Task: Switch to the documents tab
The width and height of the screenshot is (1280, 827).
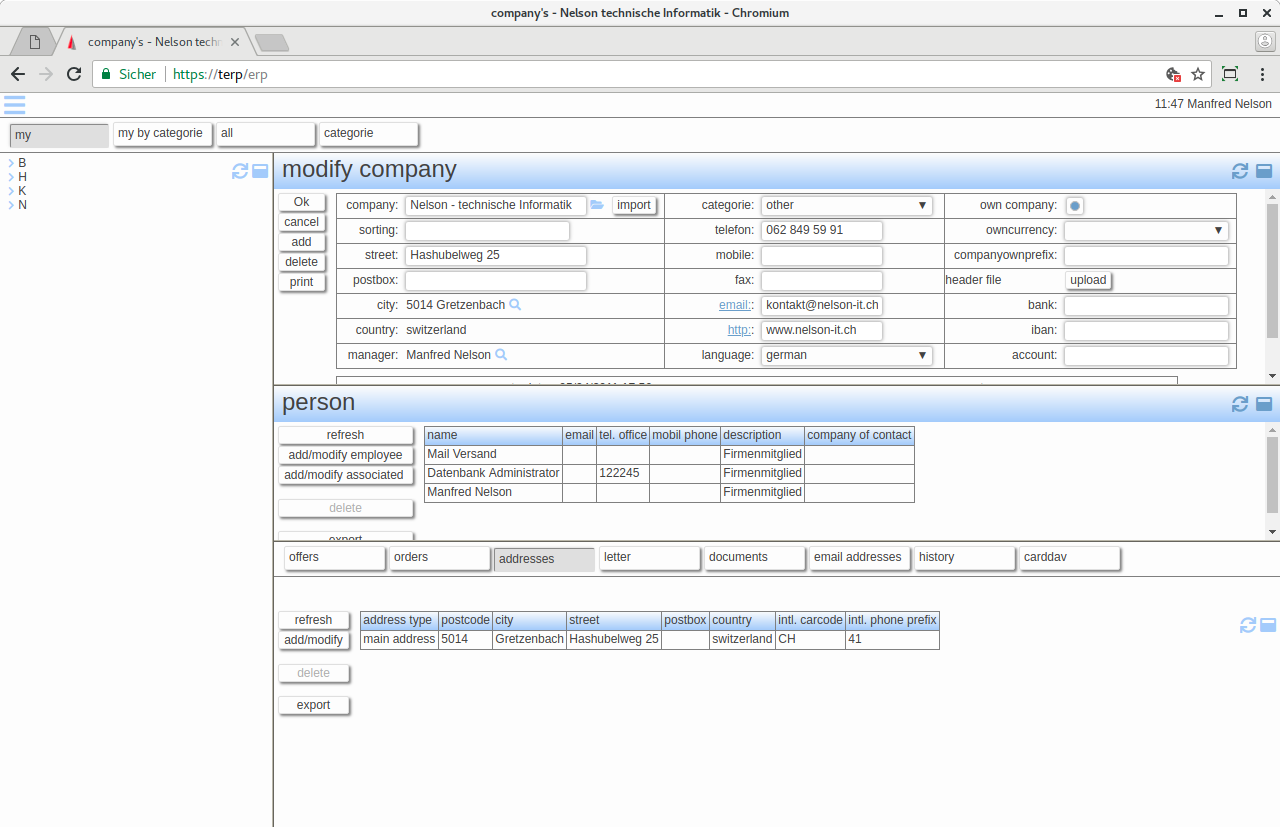Action: (x=754, y=557)
